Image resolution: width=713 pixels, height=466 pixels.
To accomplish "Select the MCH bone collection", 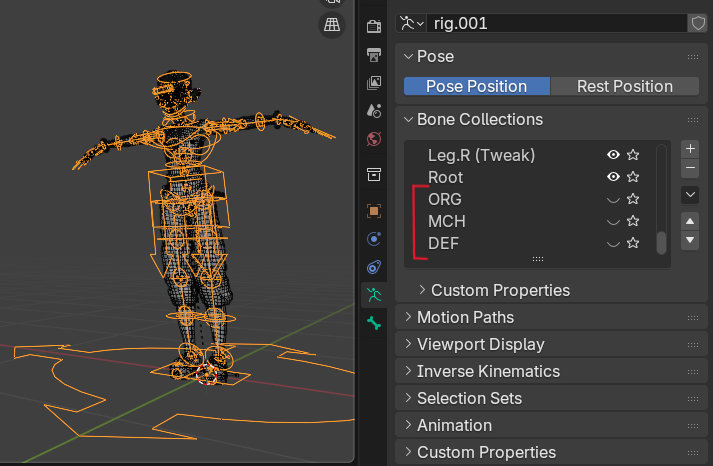I will 447,221.
